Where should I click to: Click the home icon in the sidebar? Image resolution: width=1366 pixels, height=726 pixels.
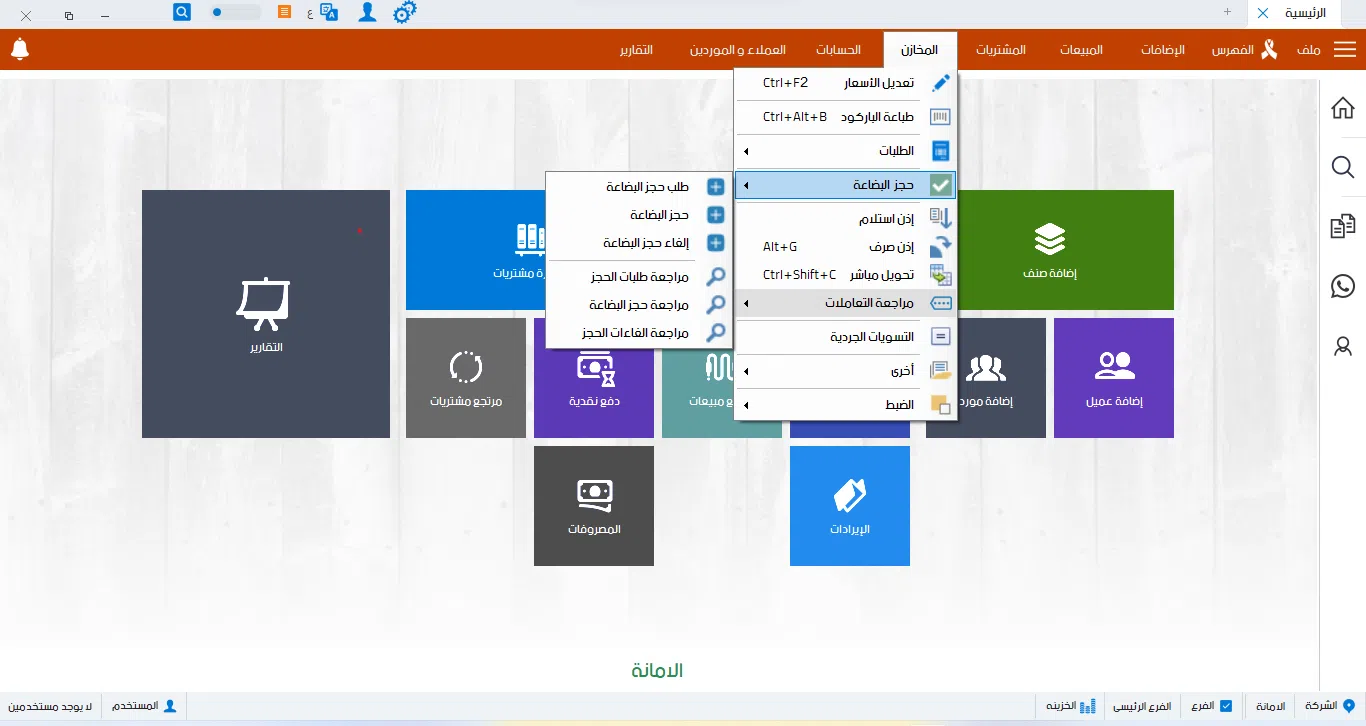coord(1343,108)
